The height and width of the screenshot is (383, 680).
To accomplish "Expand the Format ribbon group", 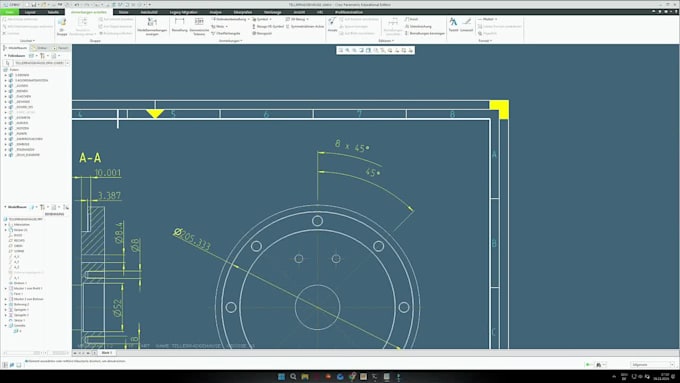I will [x=485, y=41].
